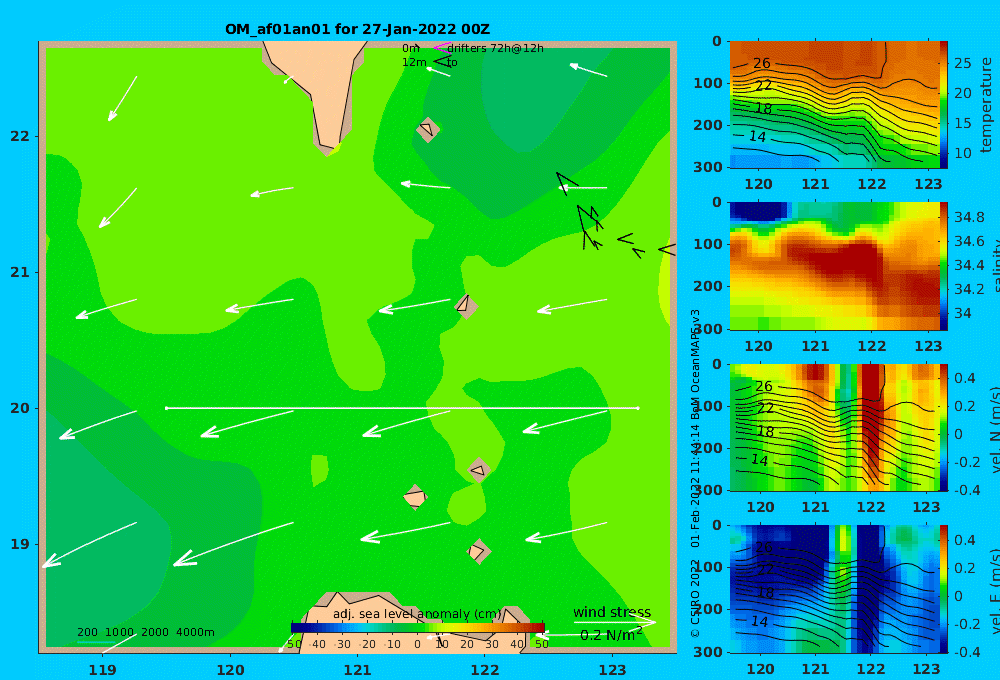Click the magenta drifter arrow in the legend

coord(441,48)
